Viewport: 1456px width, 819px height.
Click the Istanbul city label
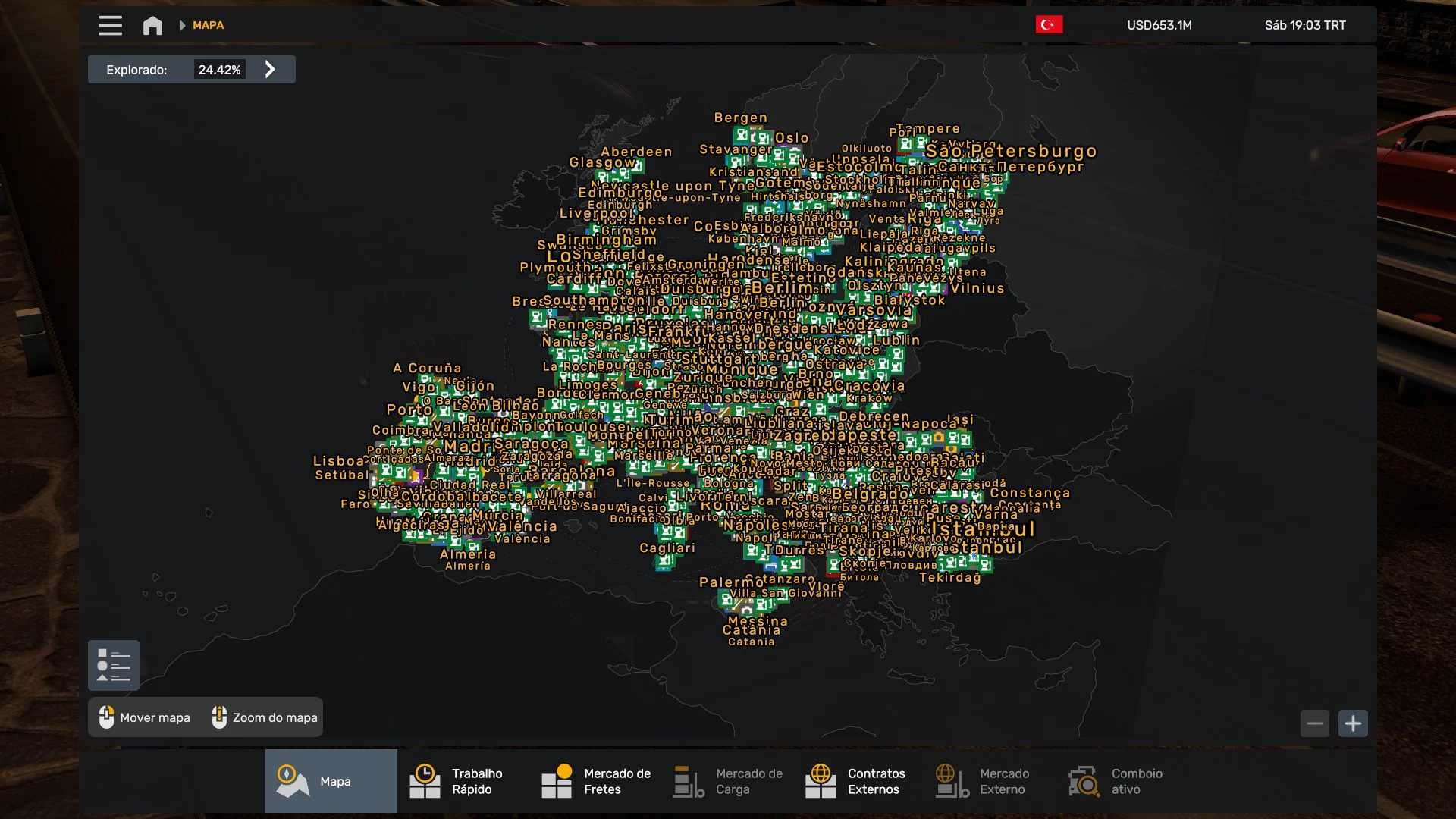(x=983, y=529)
